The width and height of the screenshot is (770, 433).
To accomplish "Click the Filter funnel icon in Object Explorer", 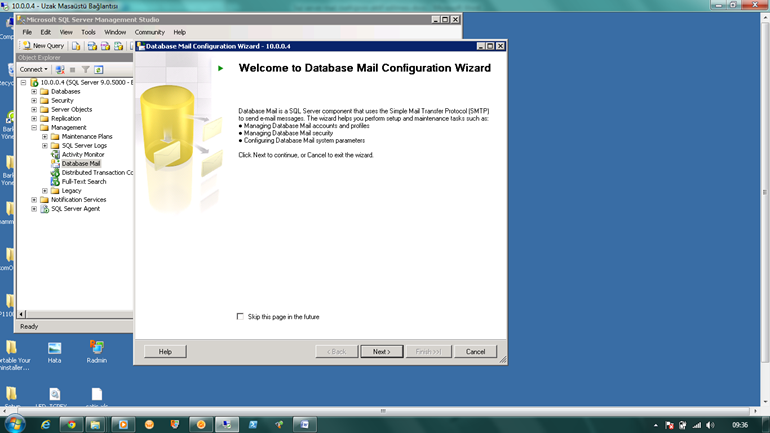I will tap(85, 70).
